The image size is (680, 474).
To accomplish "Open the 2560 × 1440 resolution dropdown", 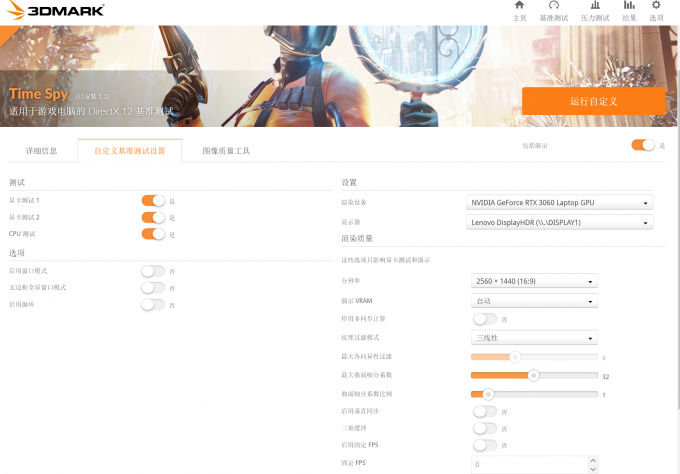I will click(534, 281).
